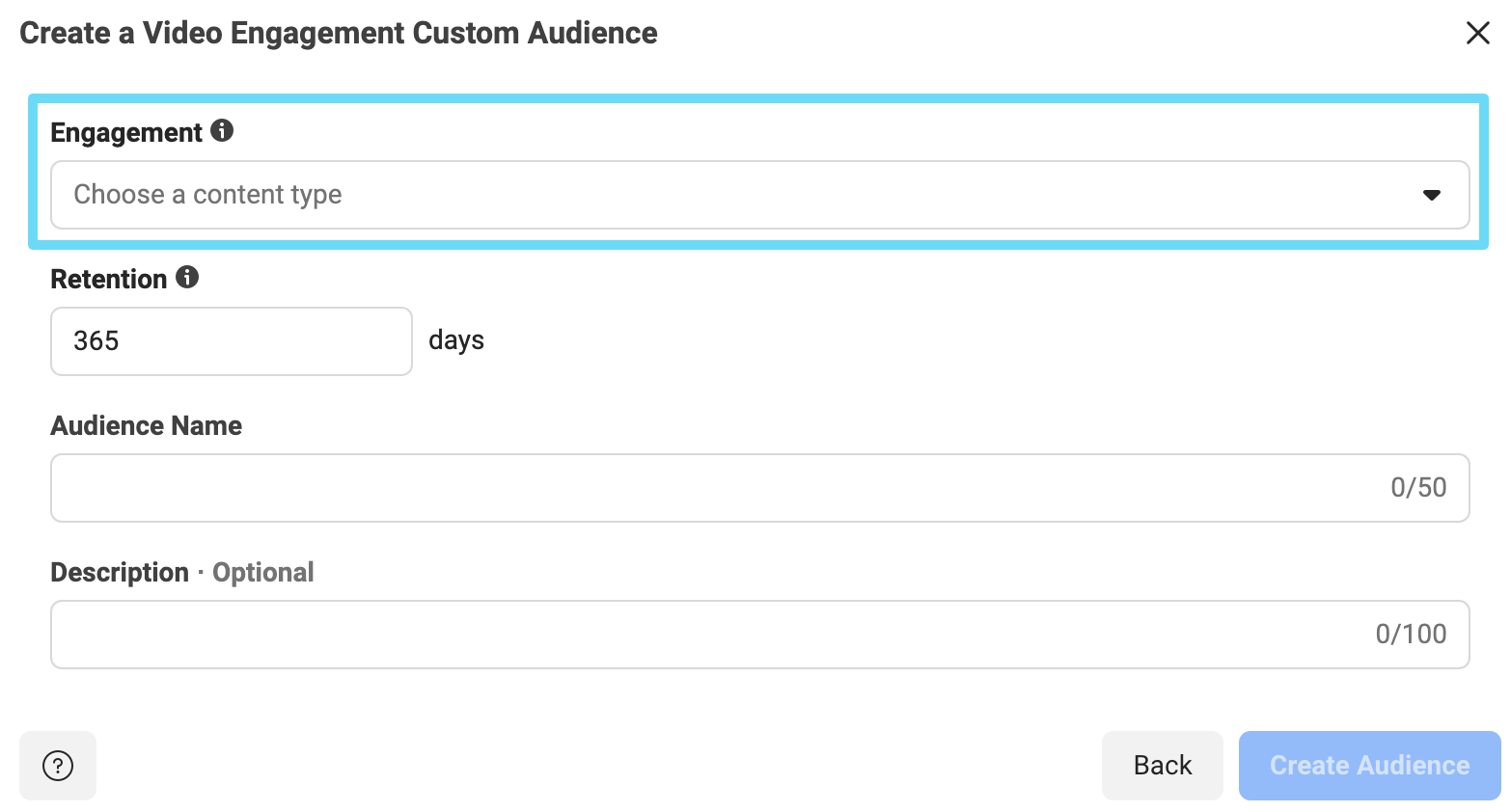This screenshot has height=812, width=1511.
Task: Click the Create Audience button
Action: pyautogui.click(x=1368, y=765)
